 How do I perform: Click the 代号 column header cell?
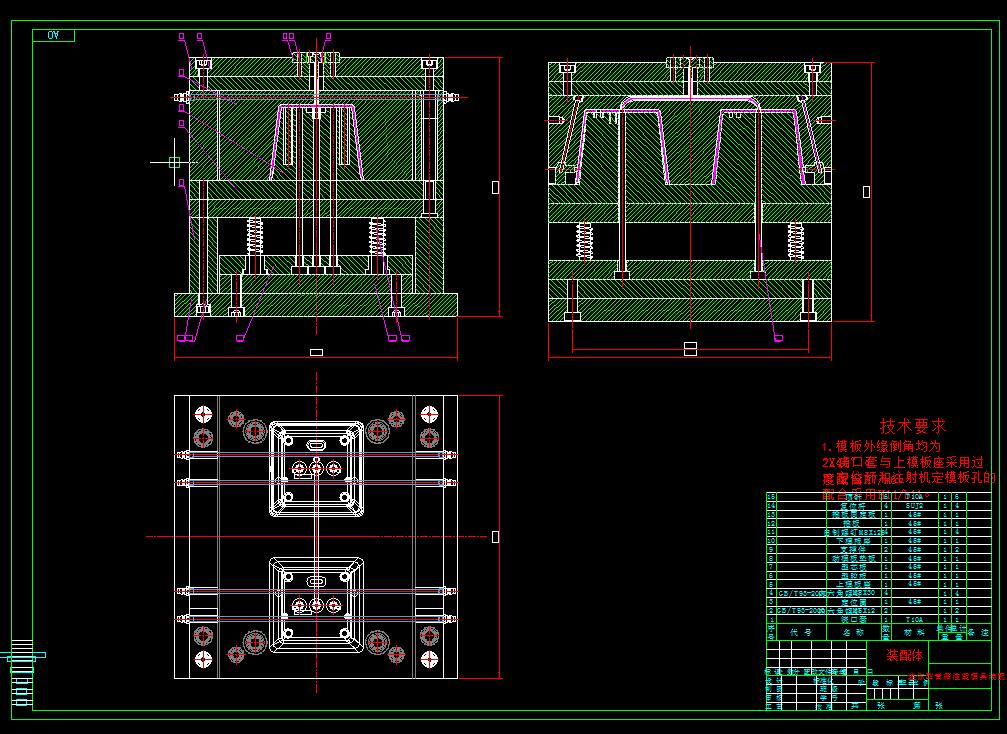[x=801, y=630]
